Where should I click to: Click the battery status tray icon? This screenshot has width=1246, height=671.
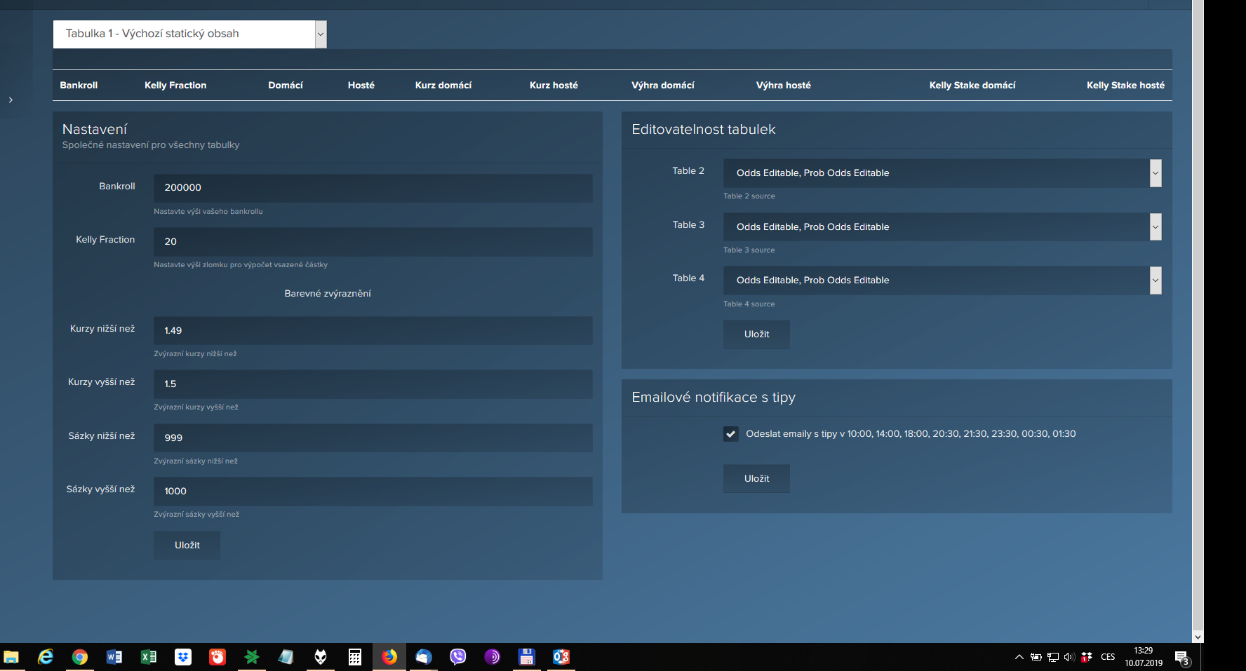point(1035,657)
